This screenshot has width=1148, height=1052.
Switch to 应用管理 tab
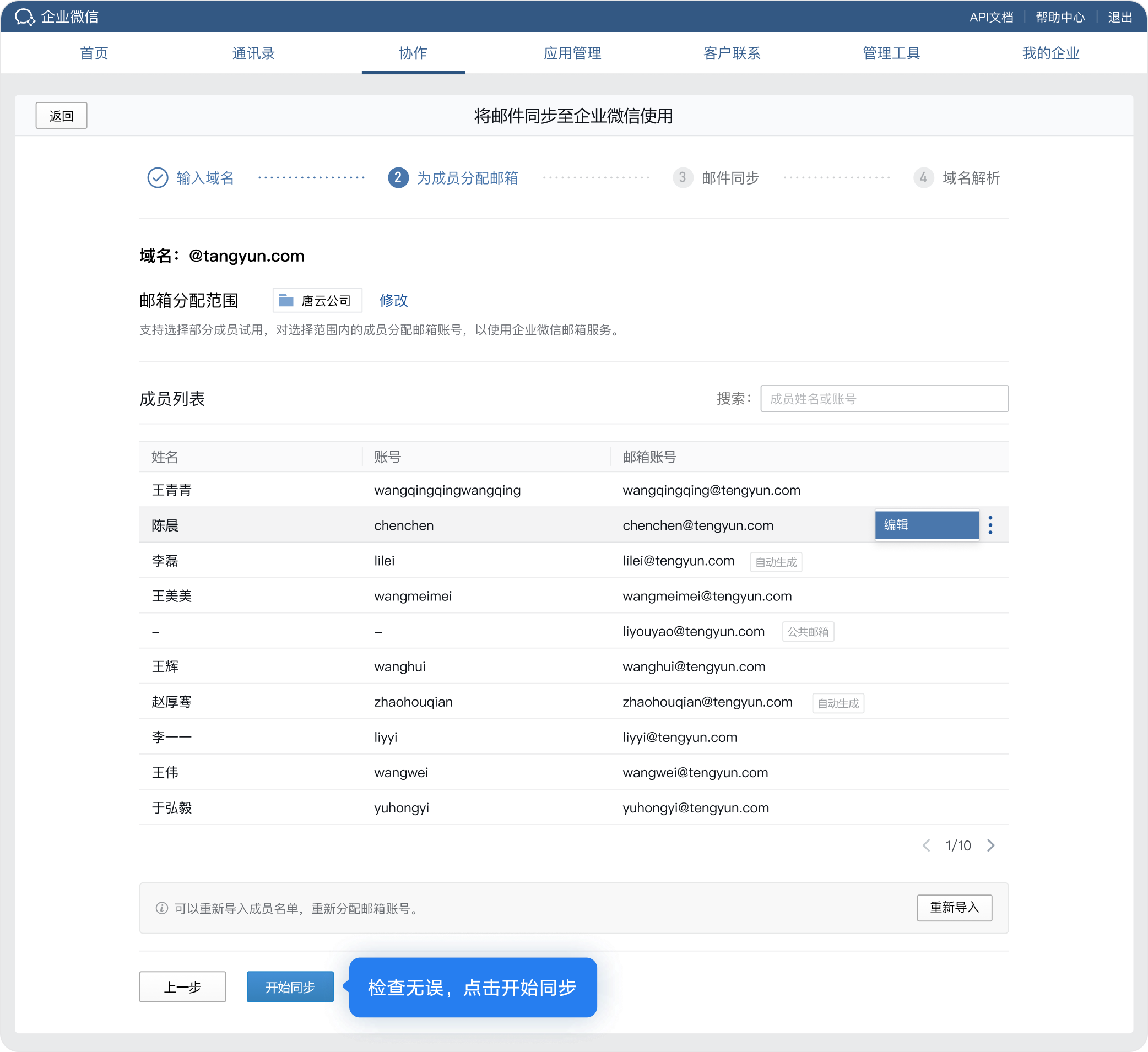(x=572, y=53)
